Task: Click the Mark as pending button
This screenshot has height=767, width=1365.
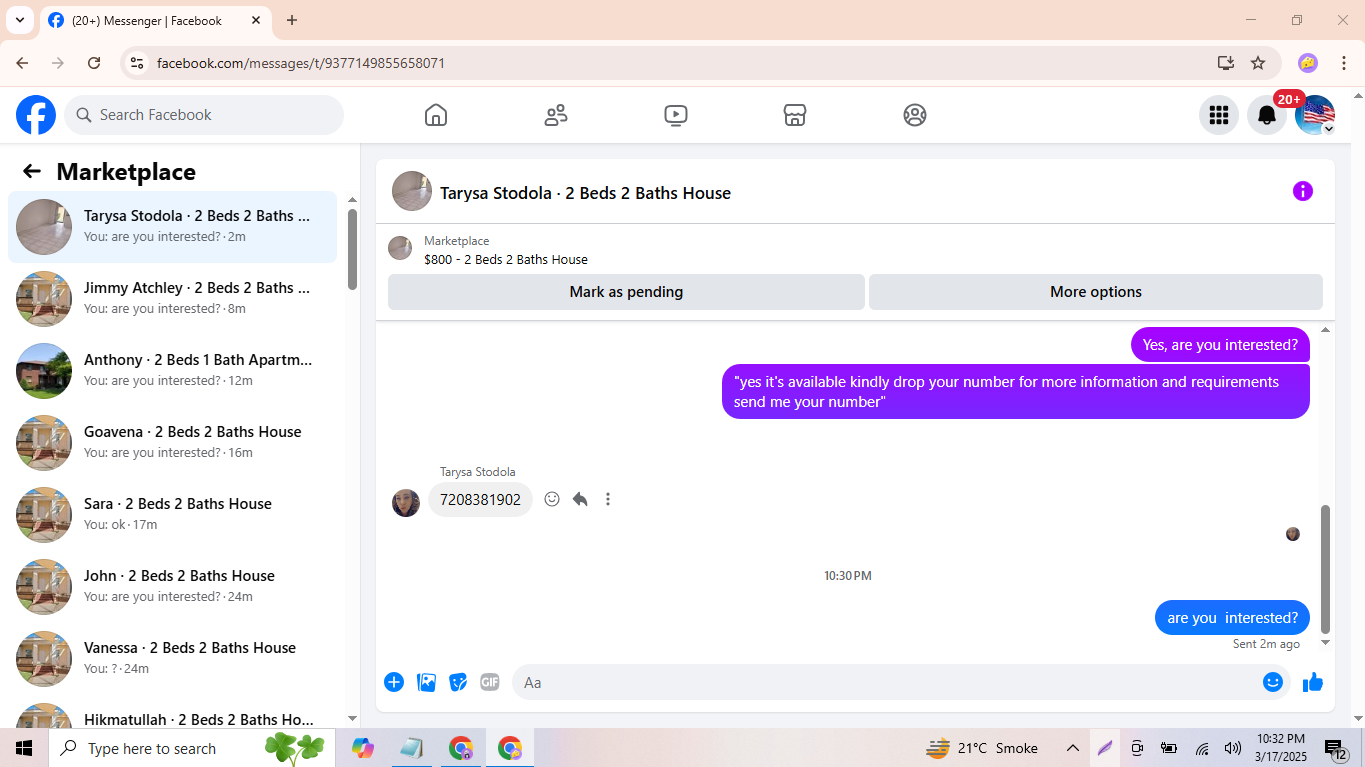Action: point(626,292)
